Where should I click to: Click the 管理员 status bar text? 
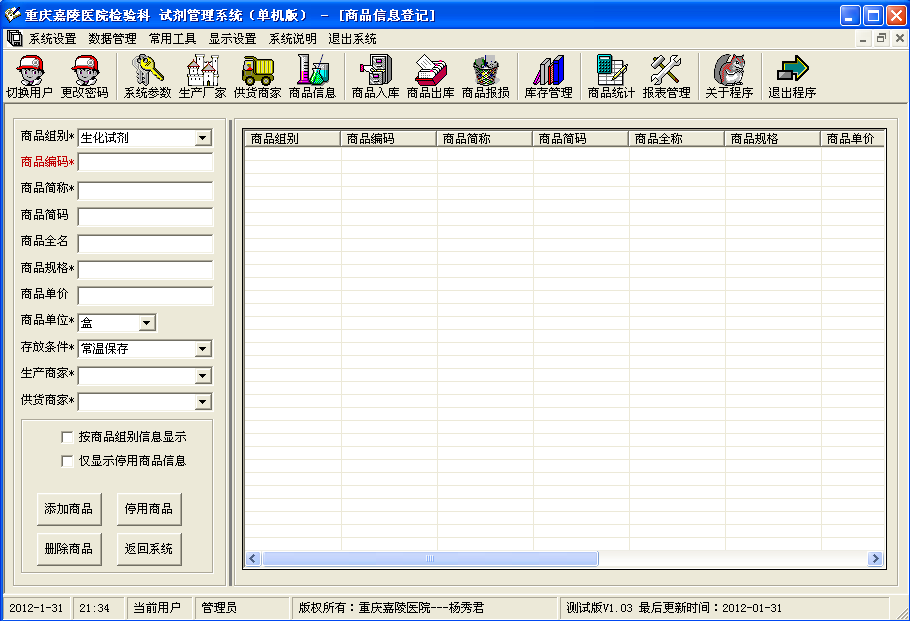[219, 608]
